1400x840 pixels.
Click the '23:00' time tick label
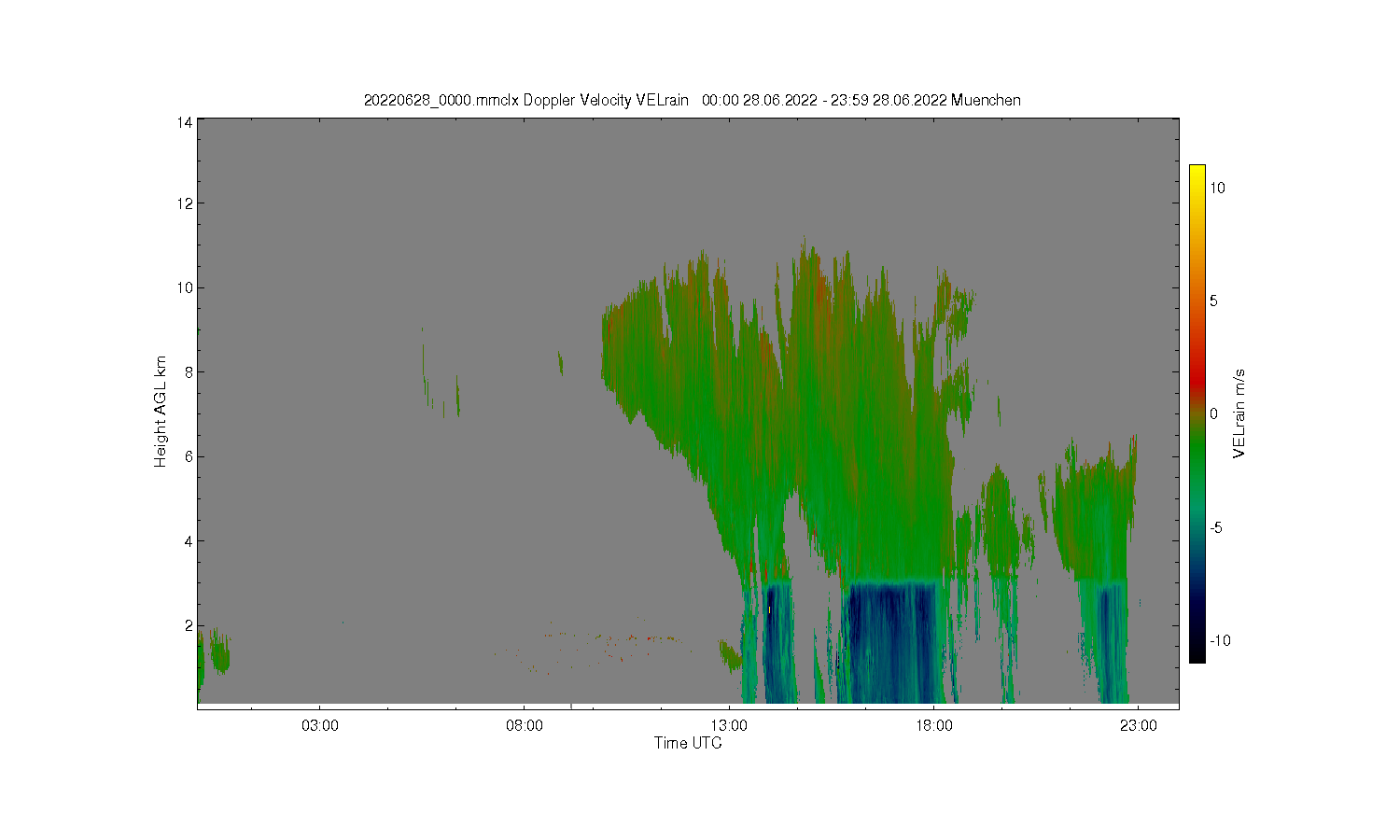tap(1138, 726)
